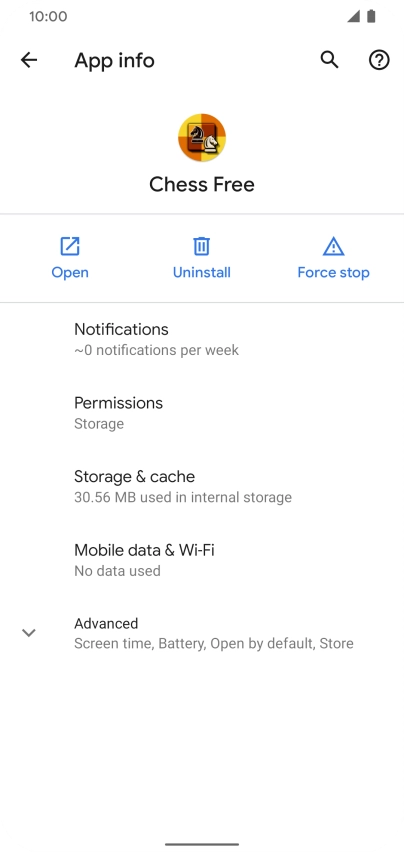Tap the bottom navigation gesture bar
The height and width of the screenshot is (852, 404).
[202, 844]
